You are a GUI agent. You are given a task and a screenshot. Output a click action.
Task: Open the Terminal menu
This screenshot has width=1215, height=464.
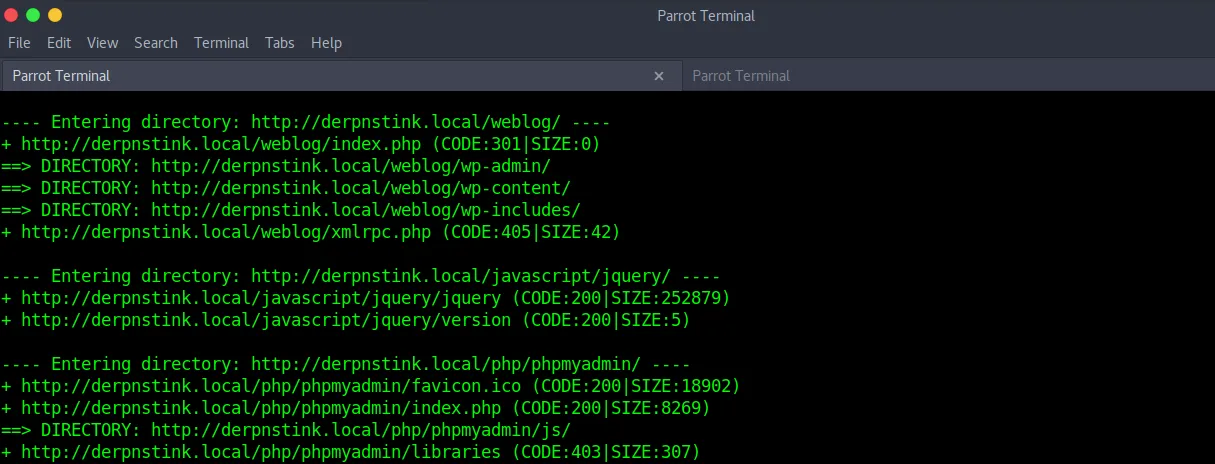pos(221,43)
